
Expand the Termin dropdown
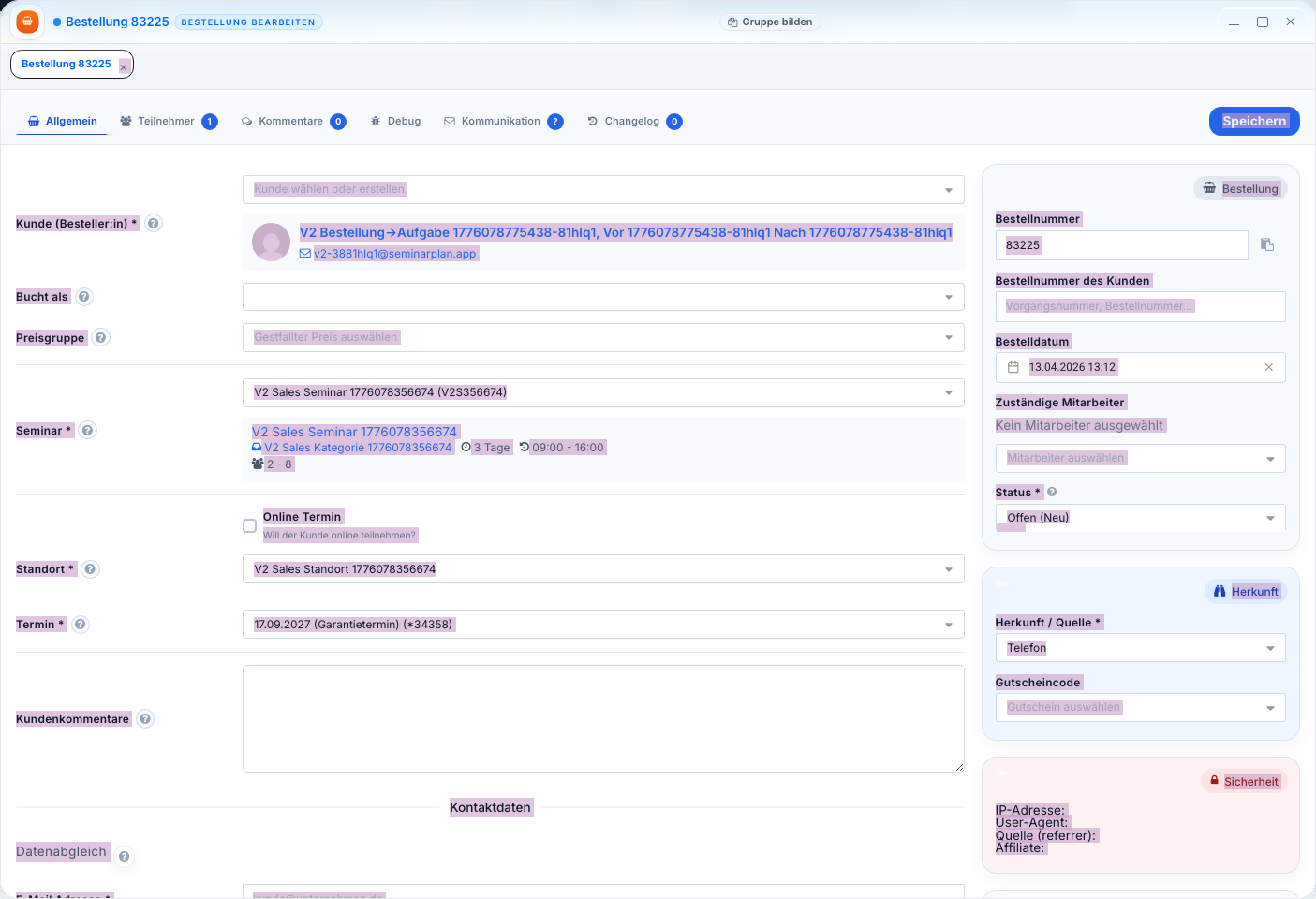602,625
